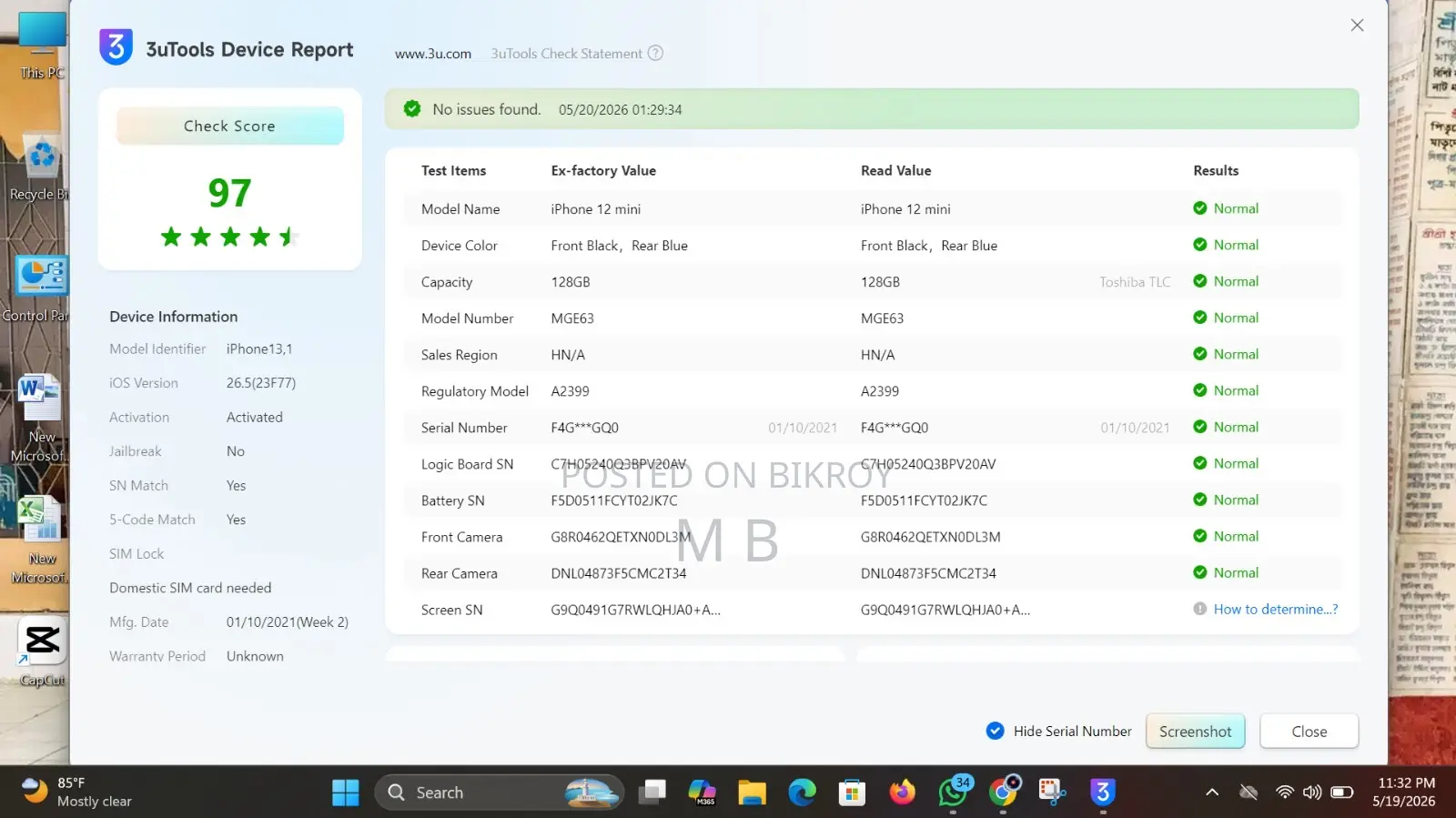Click the Device Information heading
This screenshot has width=1456, height=818.
pyautogui.click(x=174, y=317)
